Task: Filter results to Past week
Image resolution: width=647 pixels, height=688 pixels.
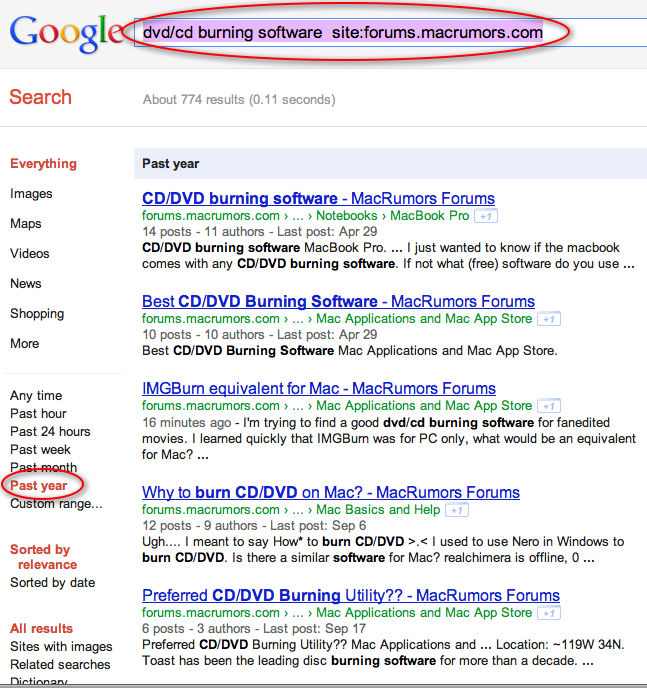Action: (40, 450)
